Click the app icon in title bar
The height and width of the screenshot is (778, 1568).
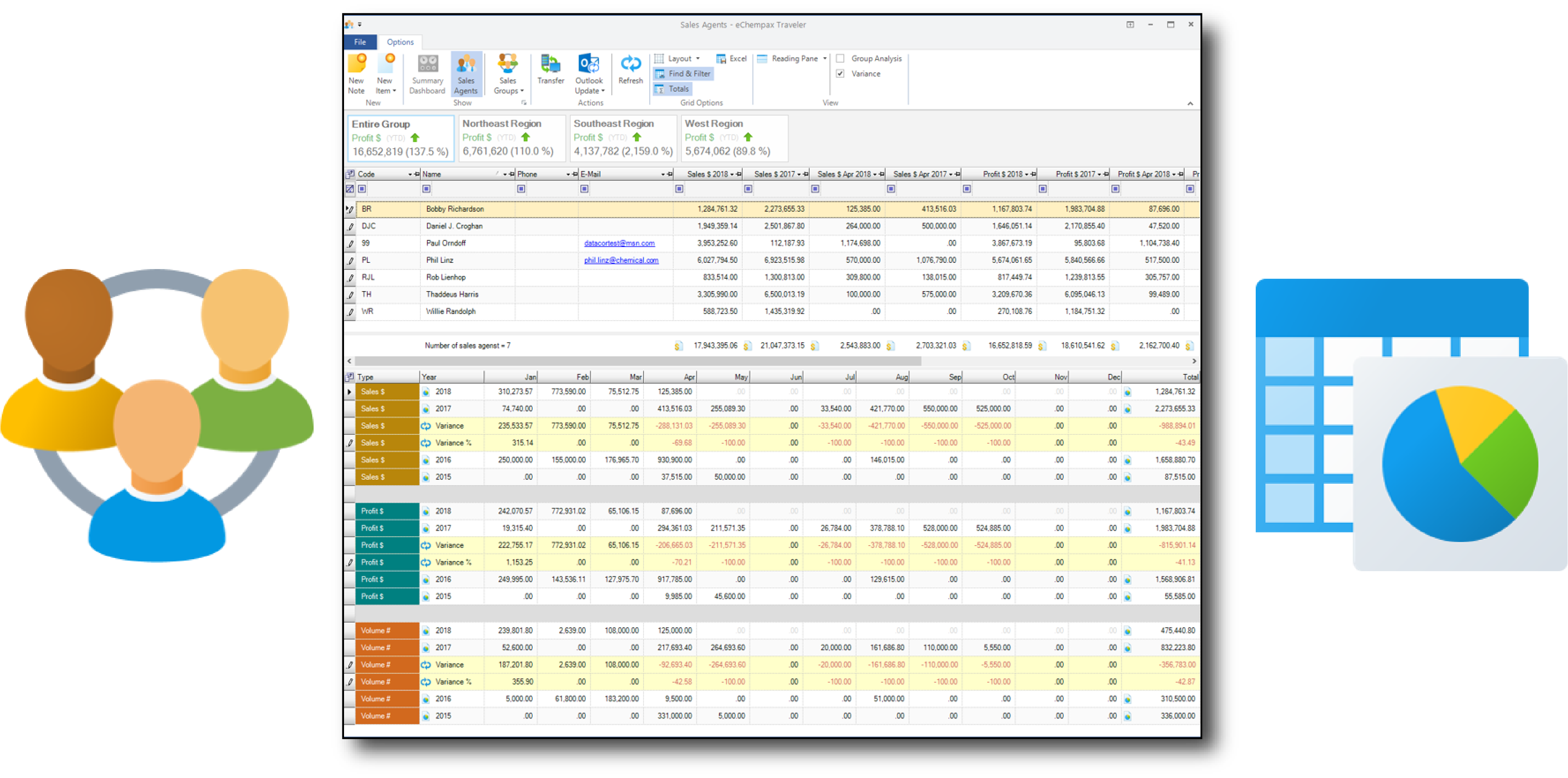coord(349,25)
